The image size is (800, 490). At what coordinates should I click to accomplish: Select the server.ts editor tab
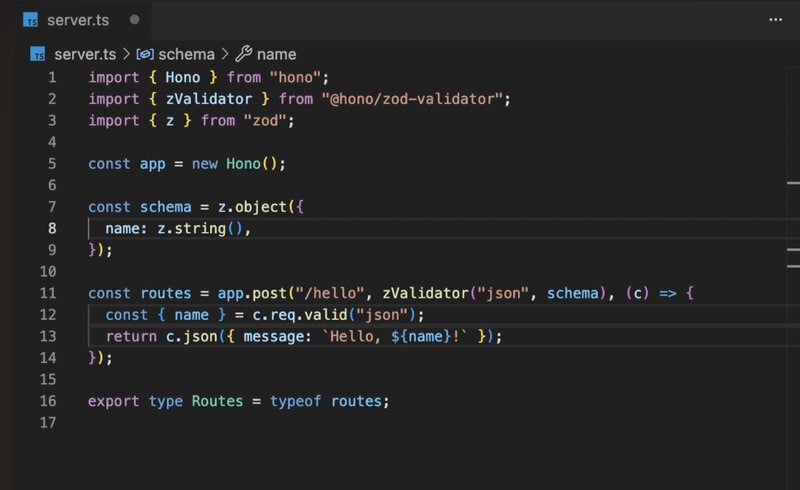(x=82, y=20)
